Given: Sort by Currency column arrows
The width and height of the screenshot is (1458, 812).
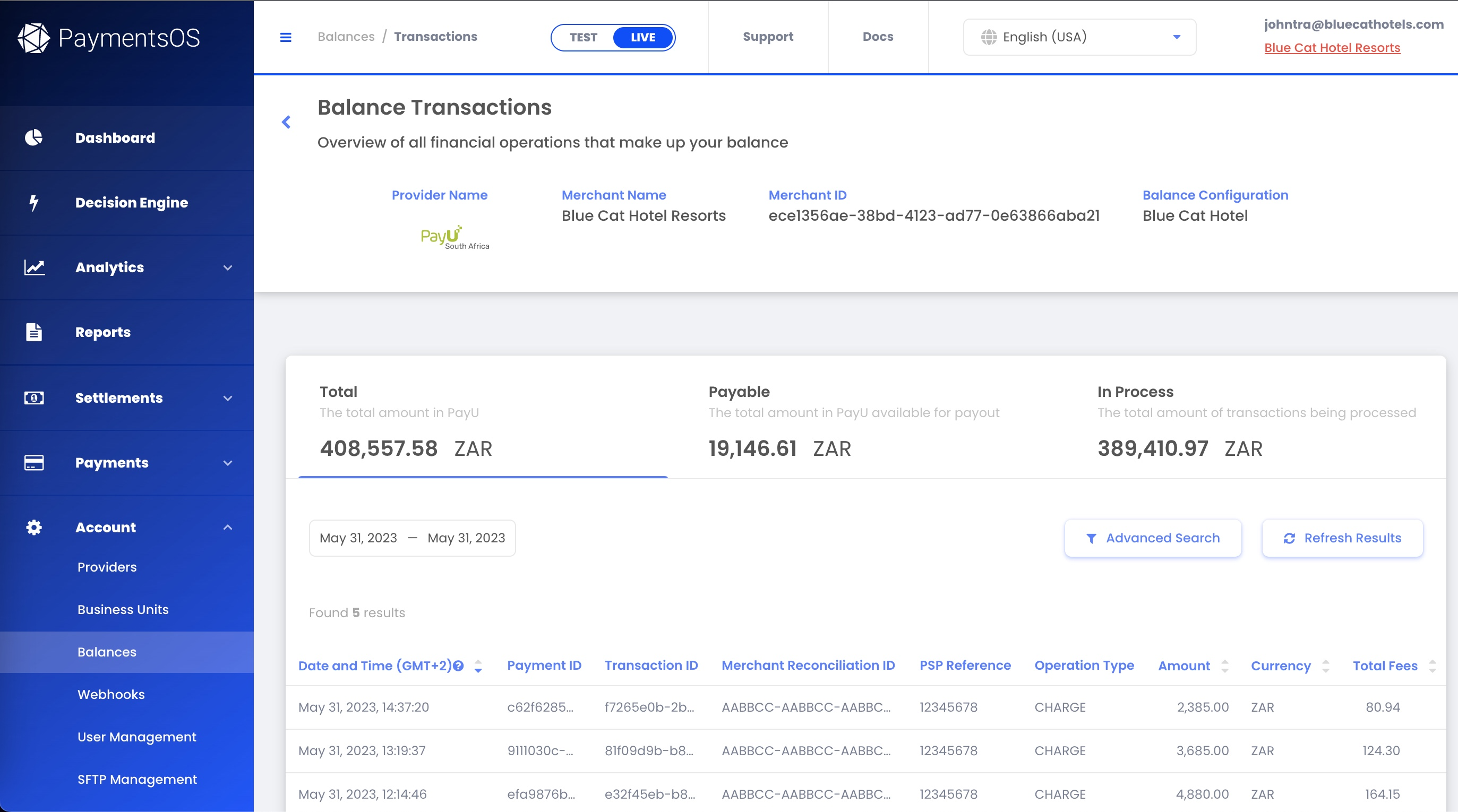Looking at the screenshot, I should [1326, 666].
